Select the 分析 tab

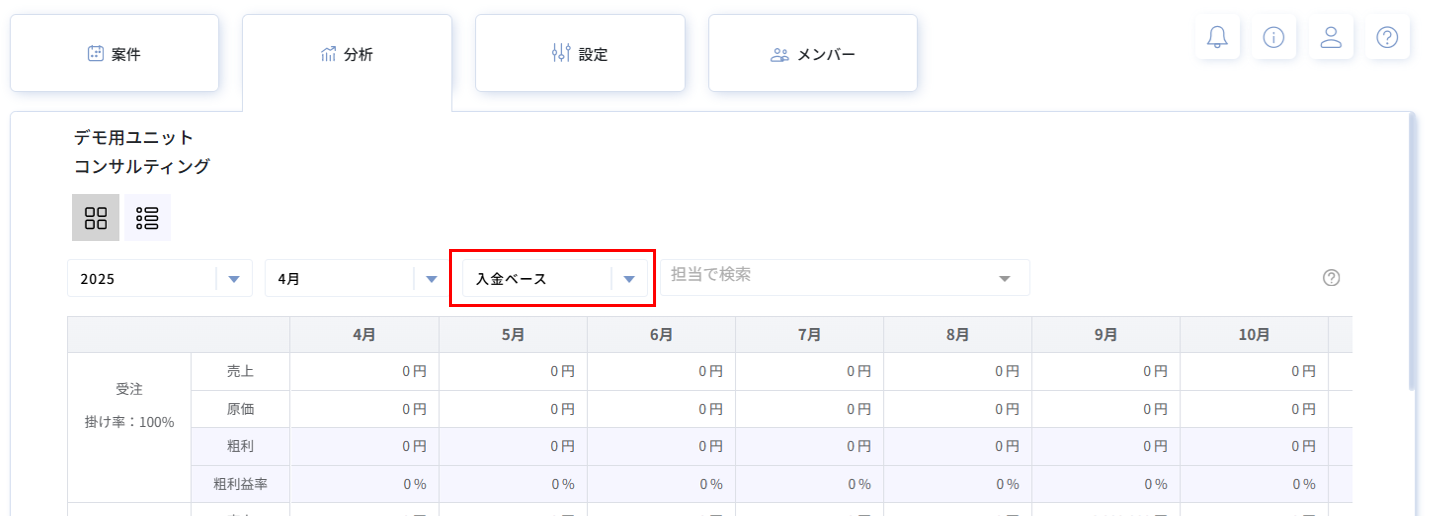[347, 54]
